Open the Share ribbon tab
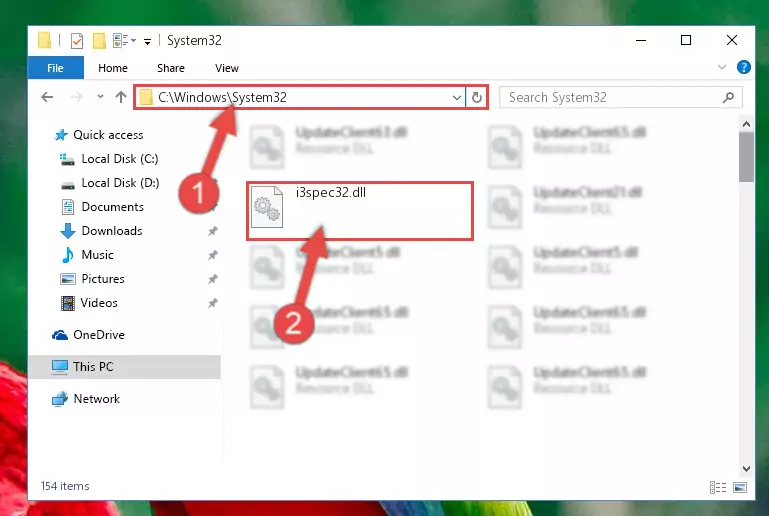This screenshot has height=516, width=769. pyautogui.click(x=171, y=68)
